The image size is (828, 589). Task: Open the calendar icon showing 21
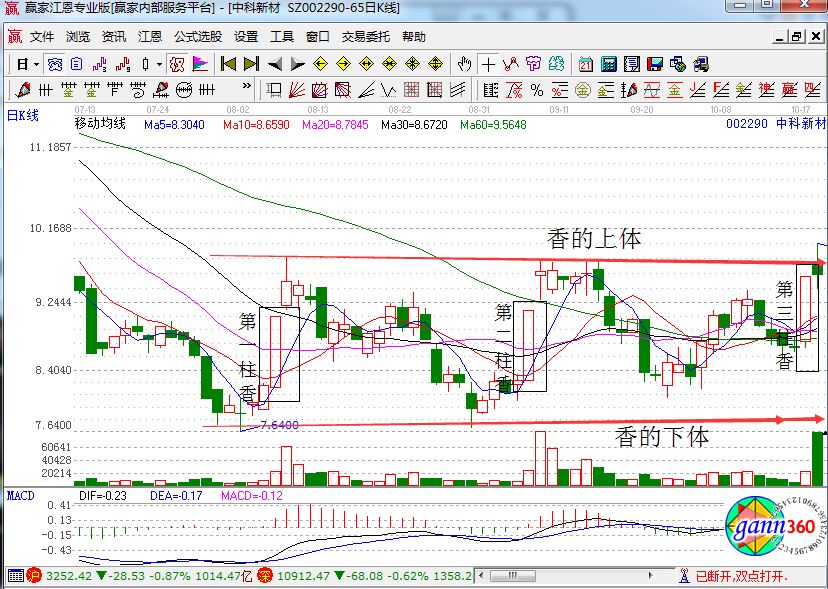coord(583,64)
